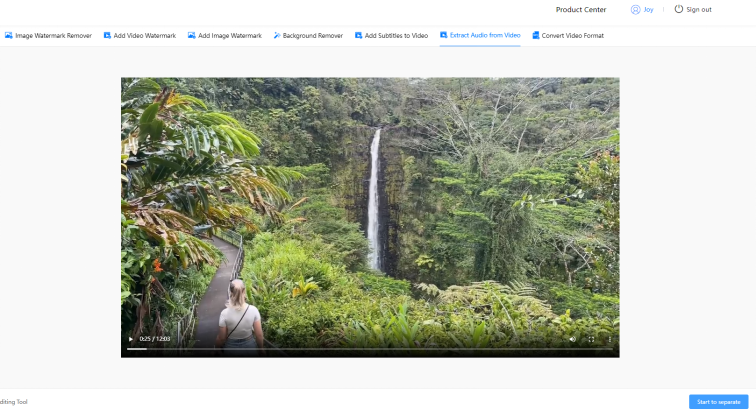Click the waterfall video preview
The width and height of the screenshot is (756, 410).
370,218
